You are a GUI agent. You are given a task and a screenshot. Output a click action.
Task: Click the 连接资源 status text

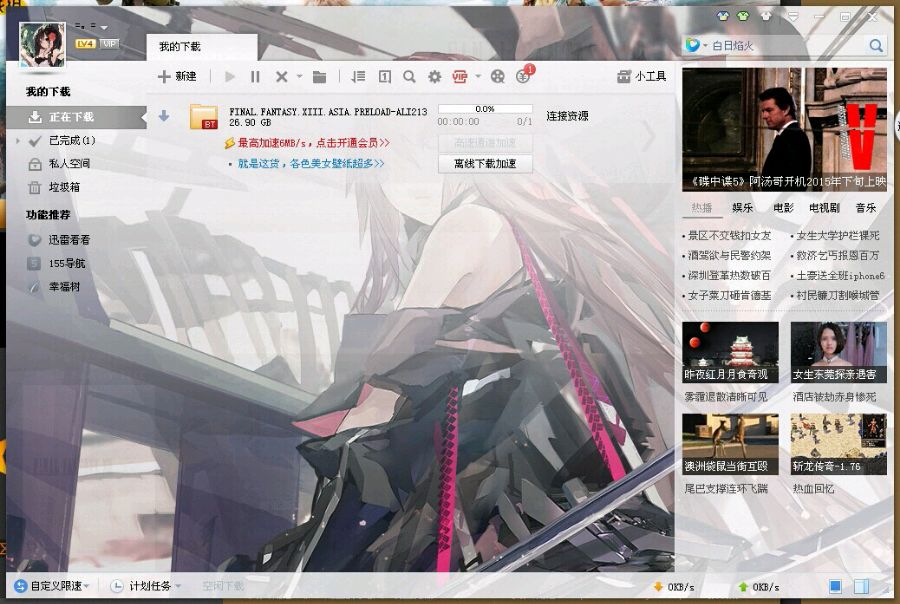567,116
